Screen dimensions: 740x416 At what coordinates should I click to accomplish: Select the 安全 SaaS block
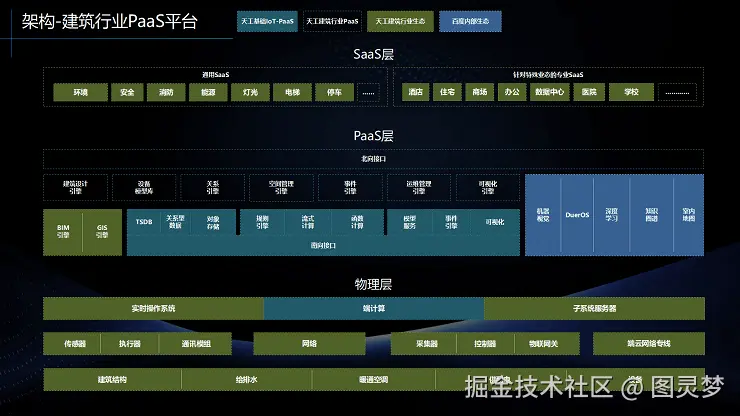point(127,92)
